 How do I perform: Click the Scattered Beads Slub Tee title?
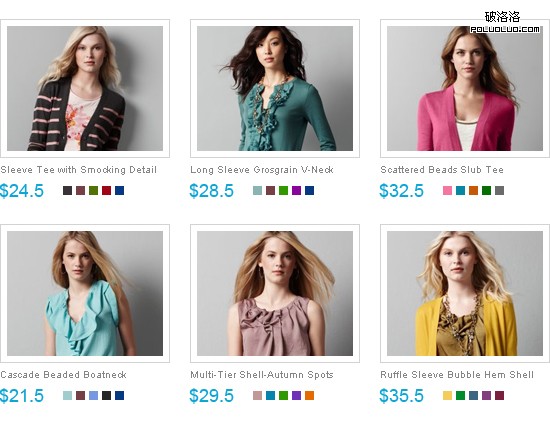pyautogui.click(x=442, y=170)
